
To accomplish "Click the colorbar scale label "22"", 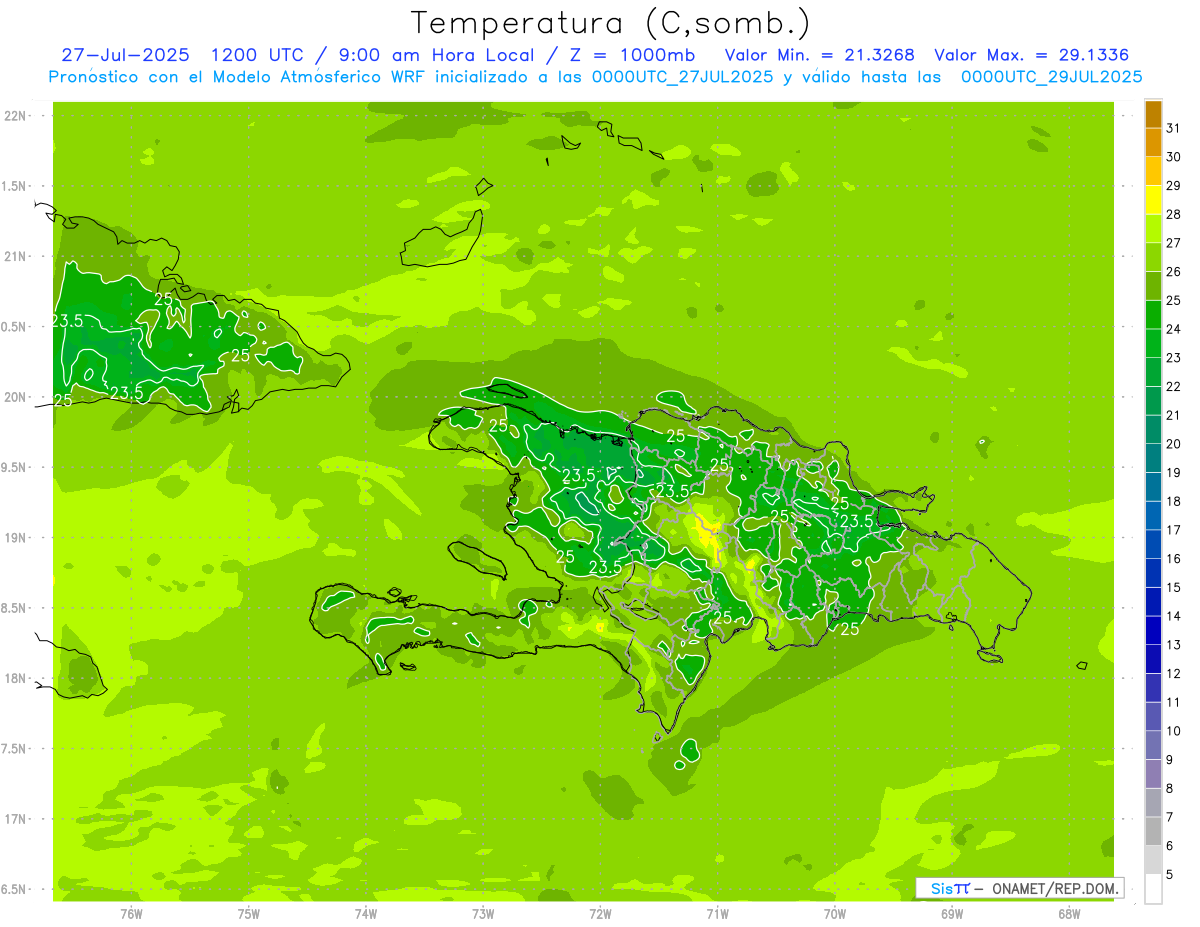I will [x=1174, y=387].
